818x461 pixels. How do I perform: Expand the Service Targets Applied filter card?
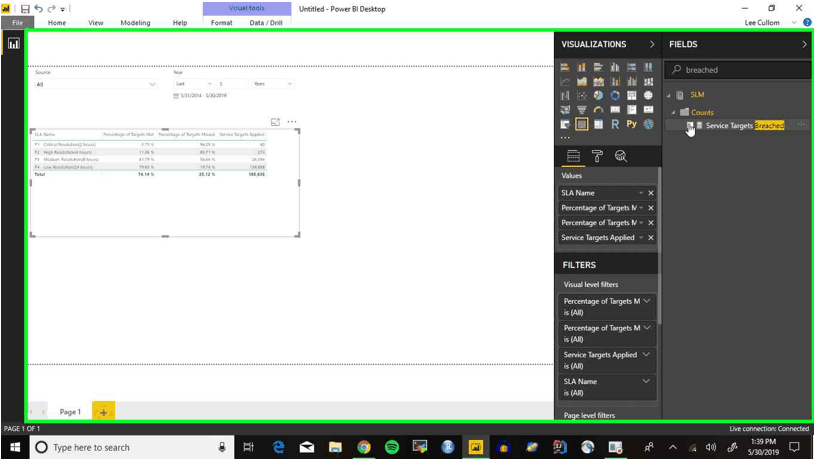click(646, 355)
